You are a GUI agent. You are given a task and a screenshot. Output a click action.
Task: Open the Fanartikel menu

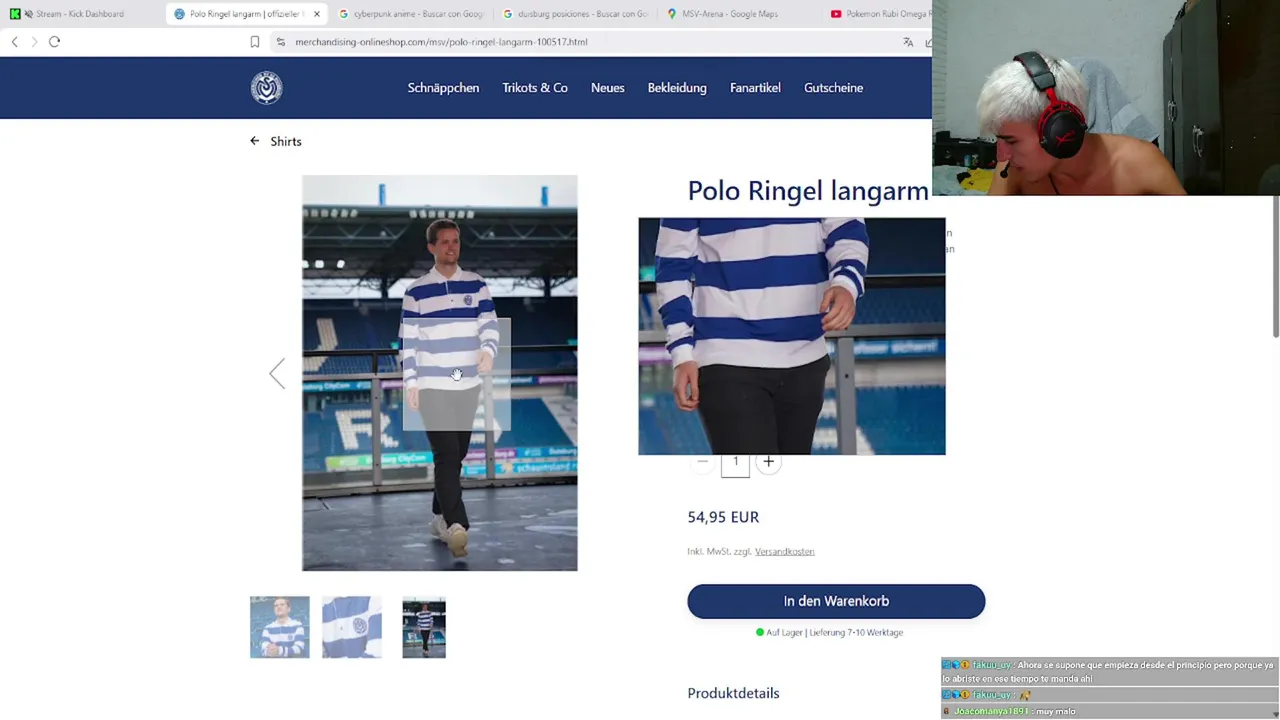coord(755,88)
